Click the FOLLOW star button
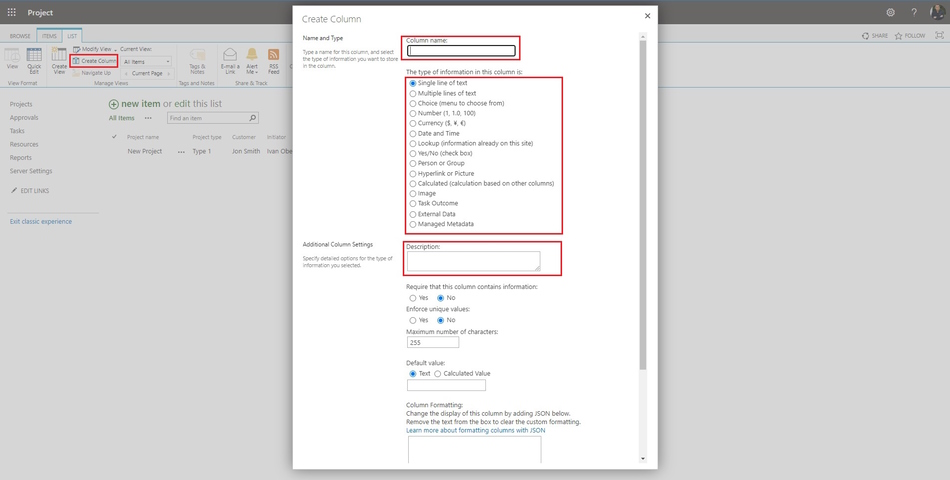950x480 pixels. [x=910, y=36]
